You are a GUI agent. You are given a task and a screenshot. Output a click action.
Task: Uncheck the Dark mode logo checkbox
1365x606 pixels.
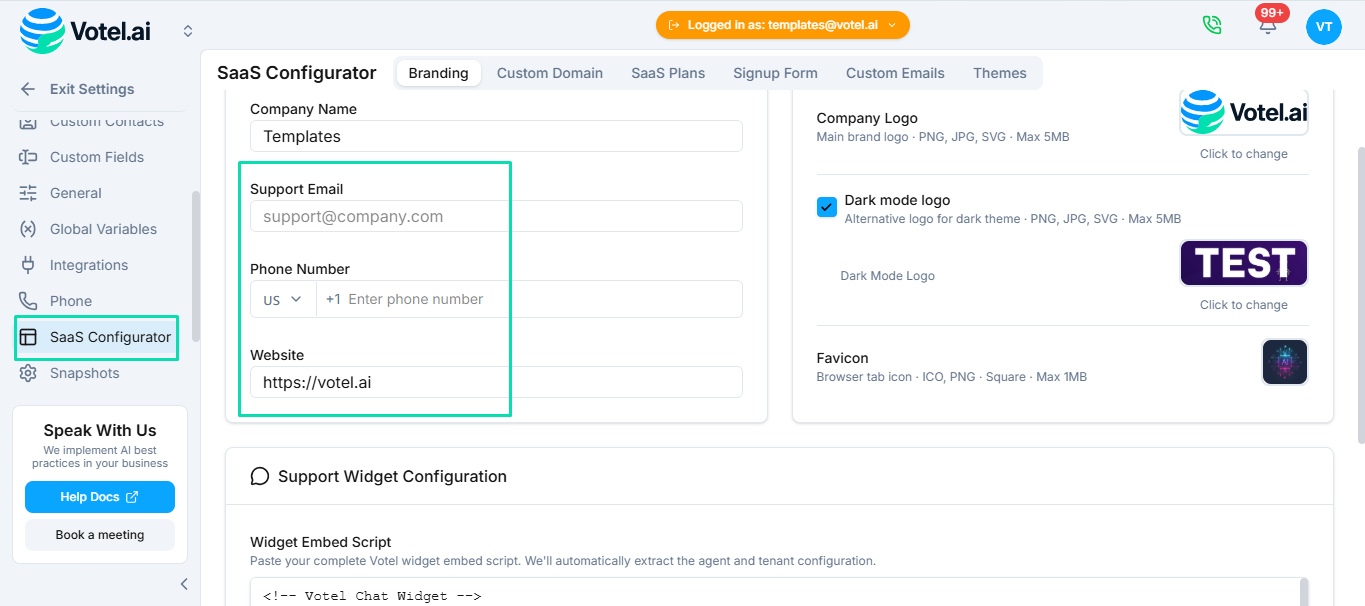coord(827,207)
